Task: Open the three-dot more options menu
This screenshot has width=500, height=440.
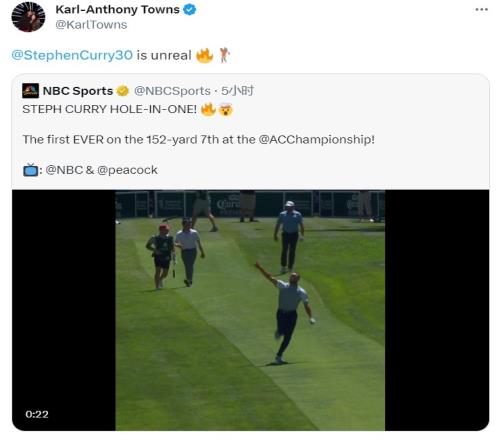Action: coord(481,10)
